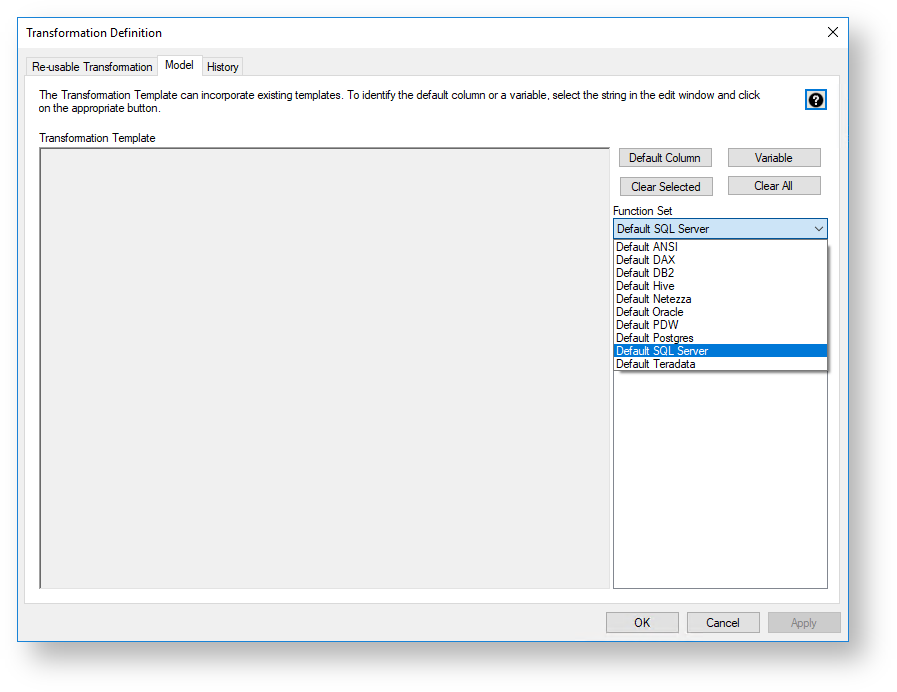Click inside Transformation Template edit area
The image size is (897, 692).
click(324, 368)
